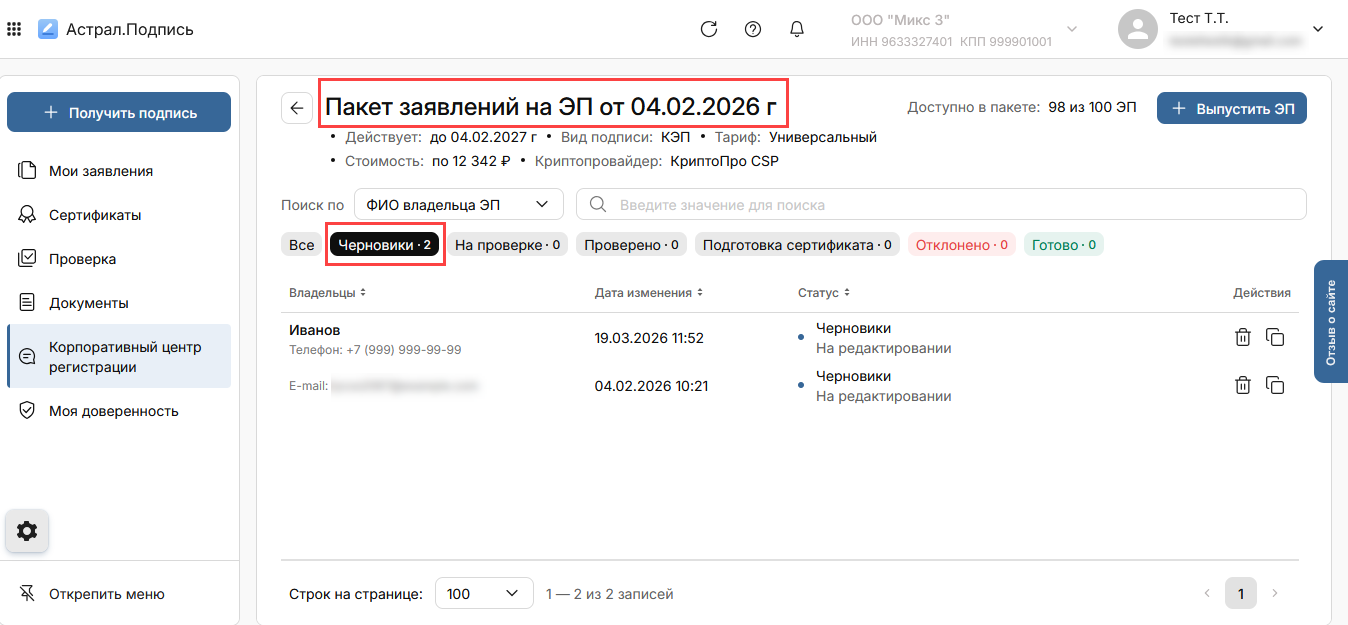1348x625 pixels.
Task: Click the refresh icon in header
Action: [x=709, y=29]
